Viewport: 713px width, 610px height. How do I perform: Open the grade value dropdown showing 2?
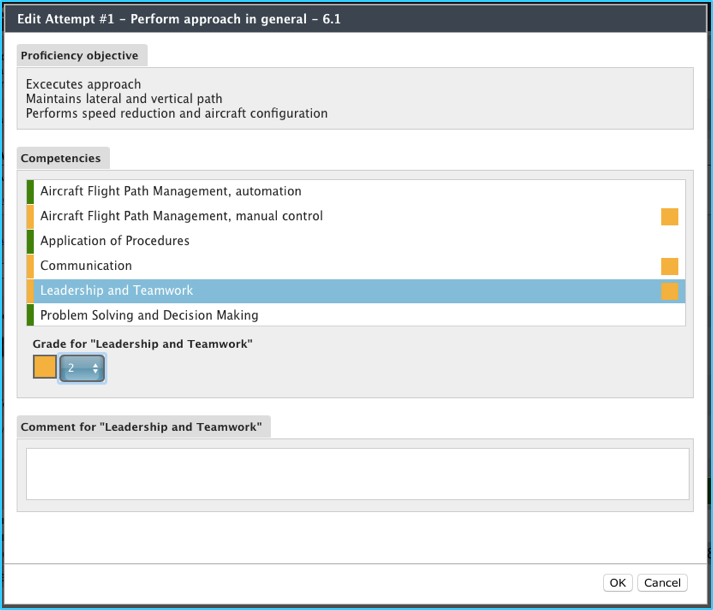(82, 368)
